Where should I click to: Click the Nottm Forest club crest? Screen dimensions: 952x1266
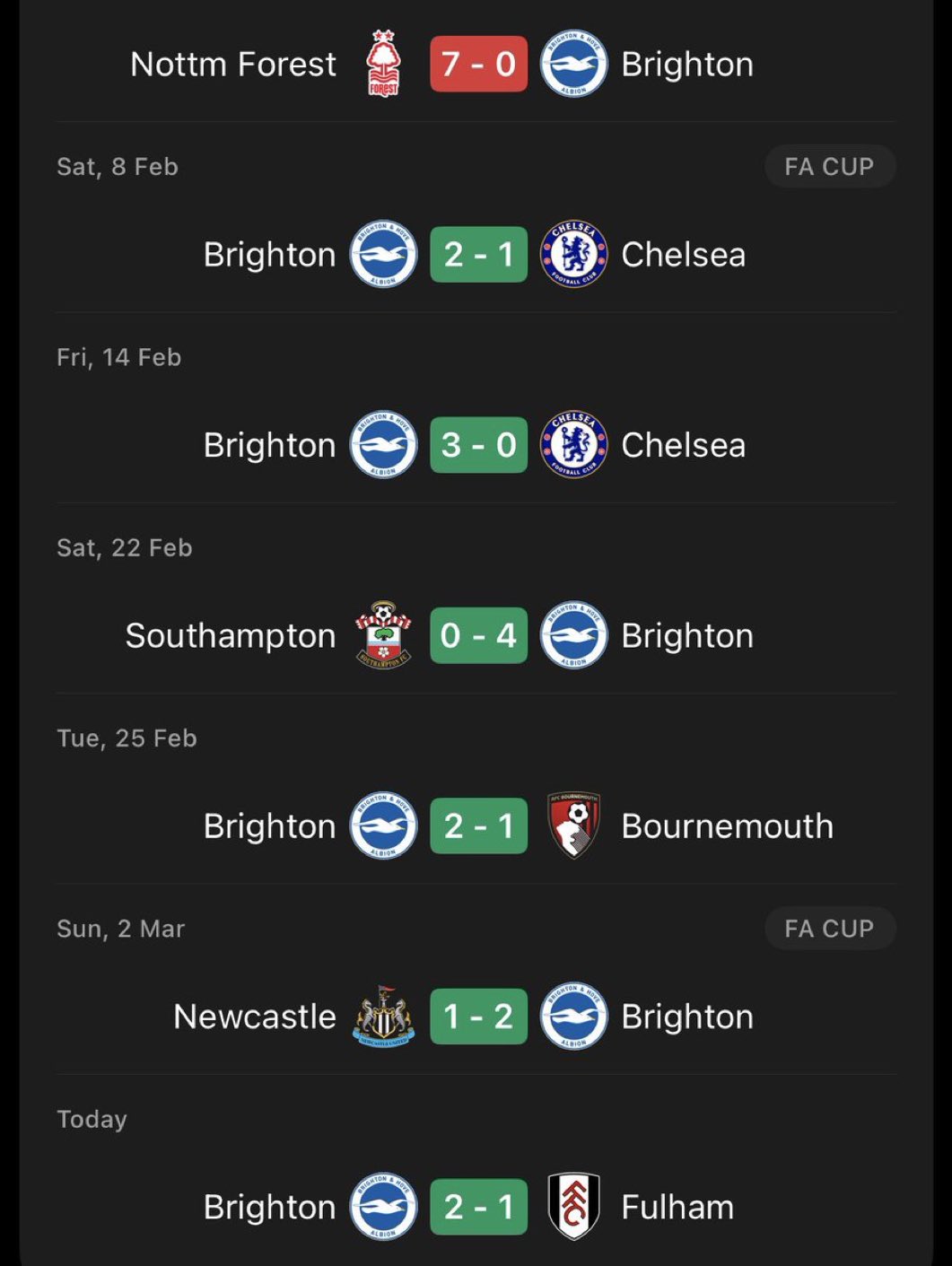[x=383, y=64]
